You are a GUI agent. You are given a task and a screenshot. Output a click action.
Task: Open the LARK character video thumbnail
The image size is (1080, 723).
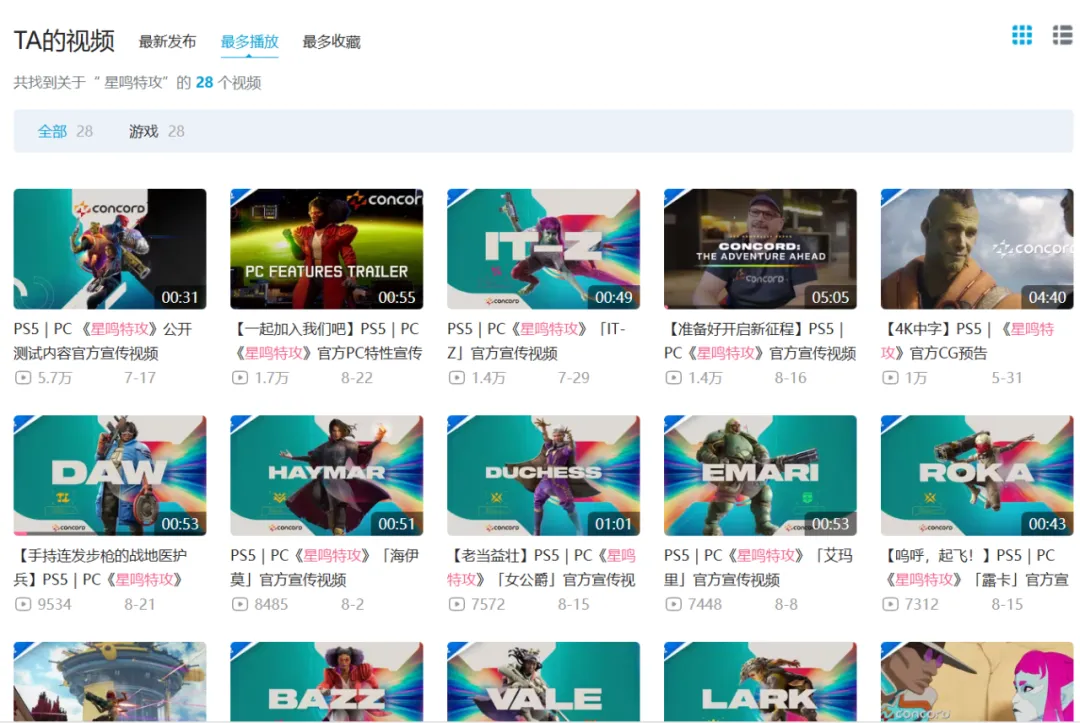tap(760, 682)
